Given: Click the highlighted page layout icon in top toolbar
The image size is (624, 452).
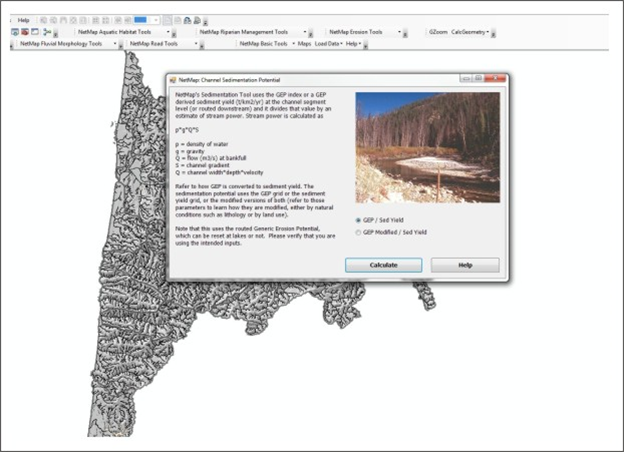Looking at the screenshot, I should click(x=167, y=20).
